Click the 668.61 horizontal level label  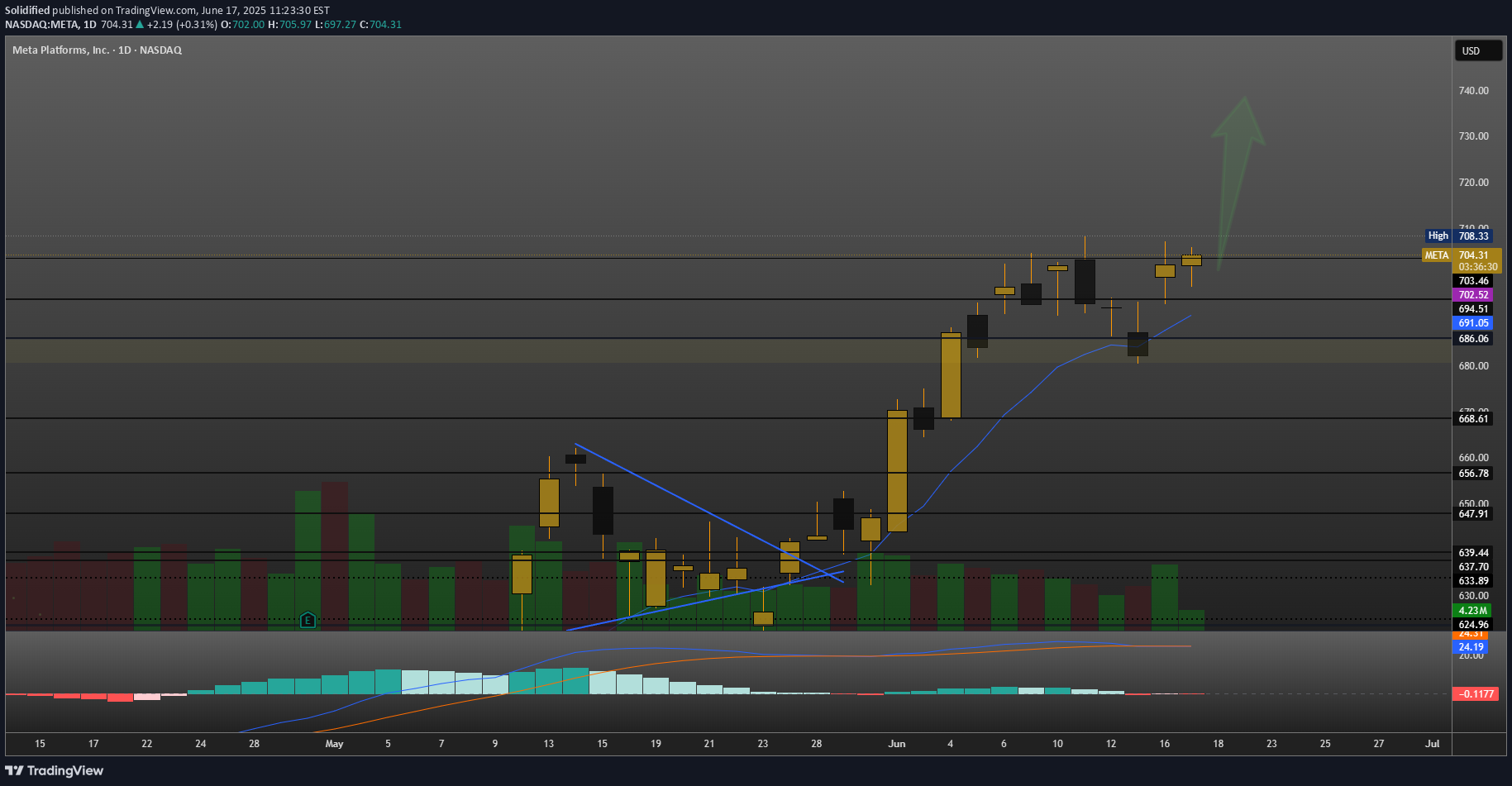pyautogui.click(x=1472, y=419)
